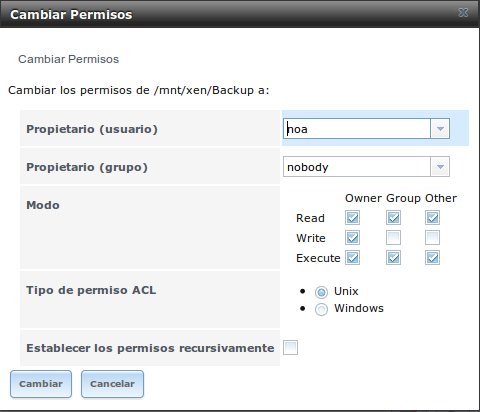
Task: Toggle Owner Read permission checkbox
Action: point(352,218)
